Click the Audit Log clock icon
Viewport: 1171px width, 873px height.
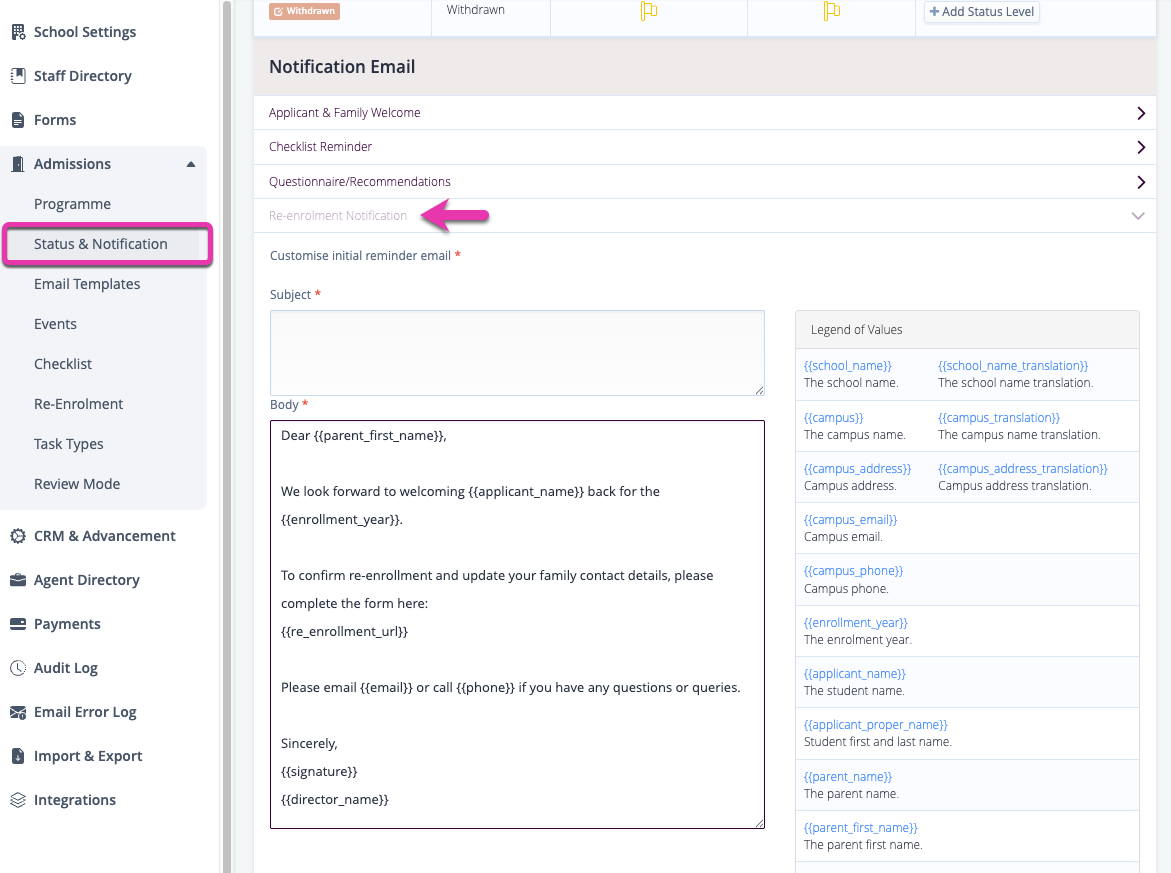point(17,668)
